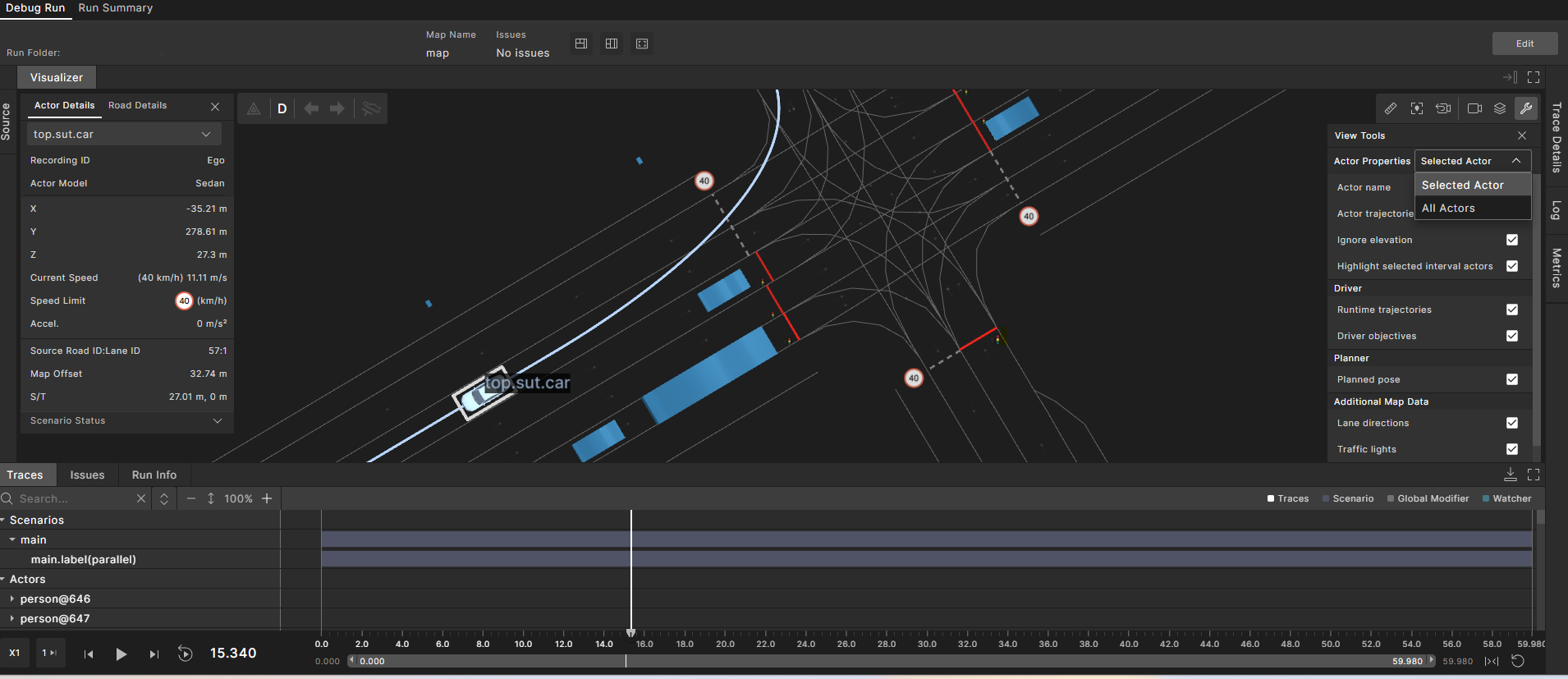Click the three-column layout icon
Viewport: 1568px width, 679px height.
coord(612,44)
